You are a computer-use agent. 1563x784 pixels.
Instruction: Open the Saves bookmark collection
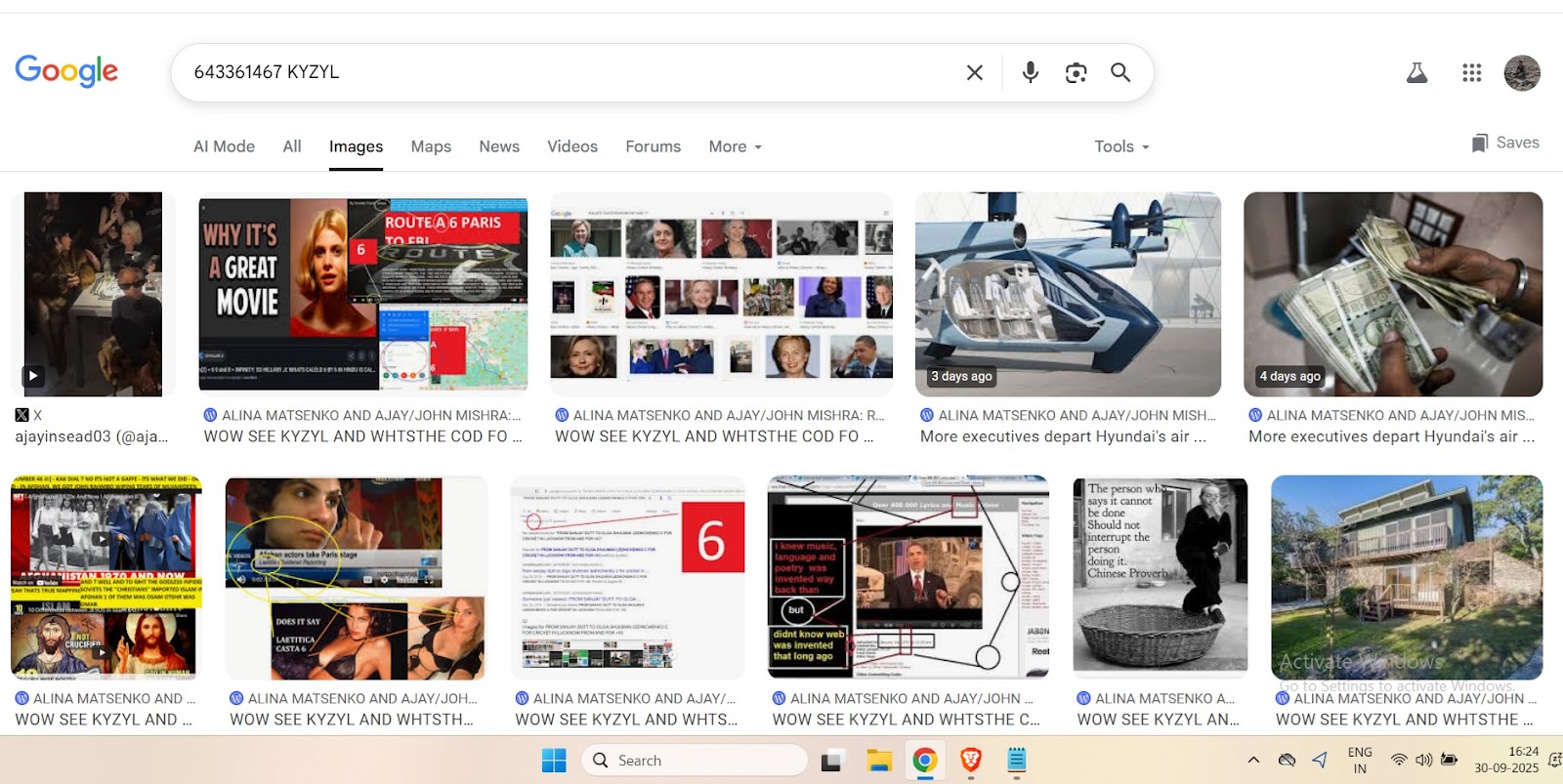pyautogui.click(x=1504, y=143)
